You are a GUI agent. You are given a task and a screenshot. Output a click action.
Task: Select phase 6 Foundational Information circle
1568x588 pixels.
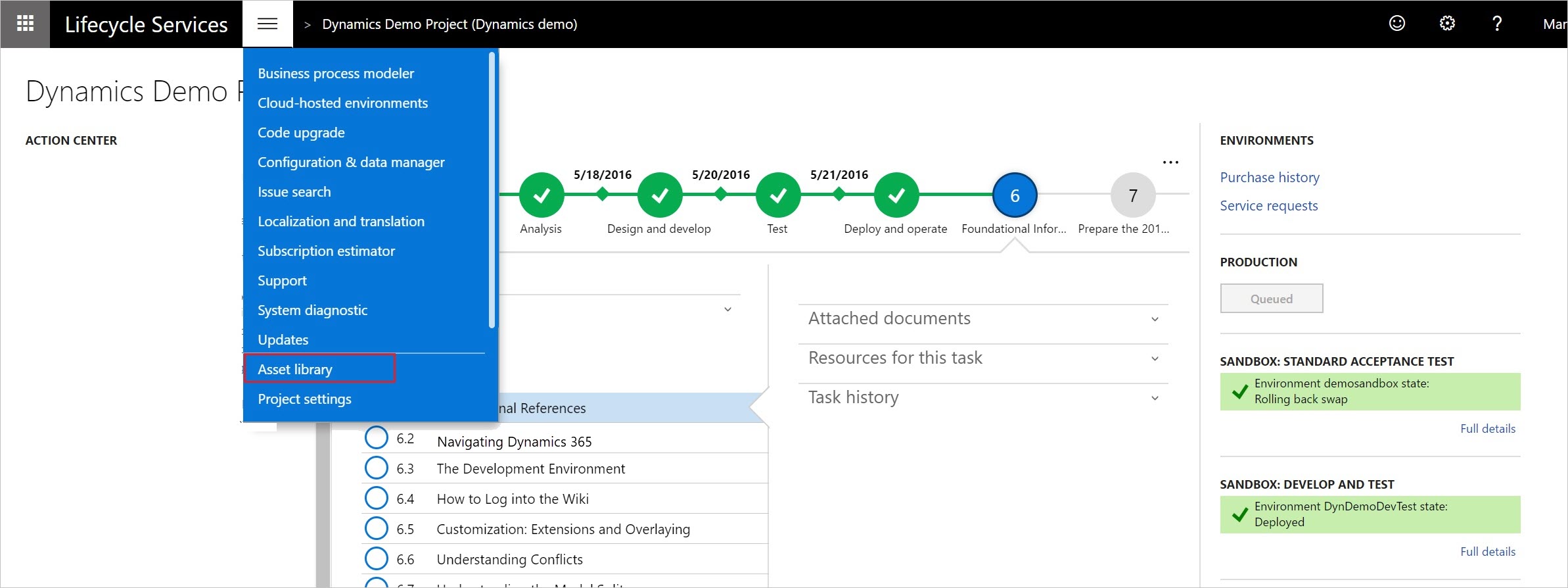tap(1015, 195)
